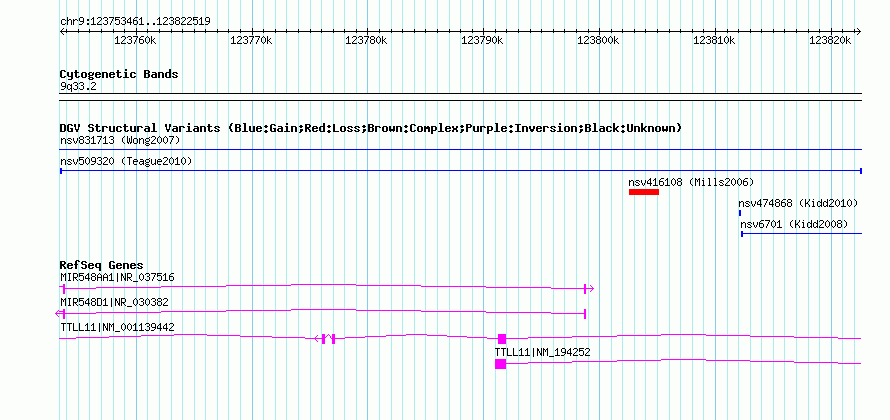Click the RefSeq Genes track title
890x420 pixels.
point(101,265)
